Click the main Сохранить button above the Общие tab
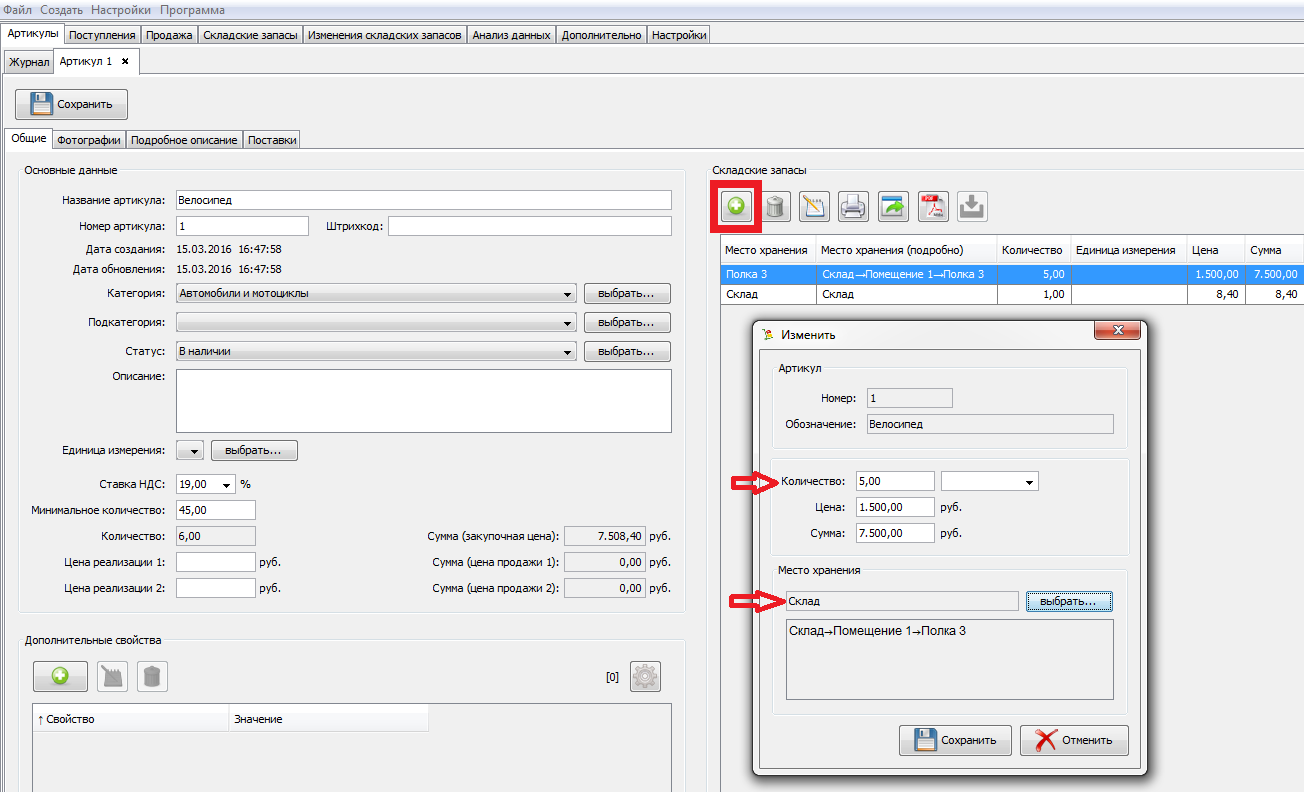Image resolution: width=1304 pixels, height=792 pixels. (x=71, y=104)
